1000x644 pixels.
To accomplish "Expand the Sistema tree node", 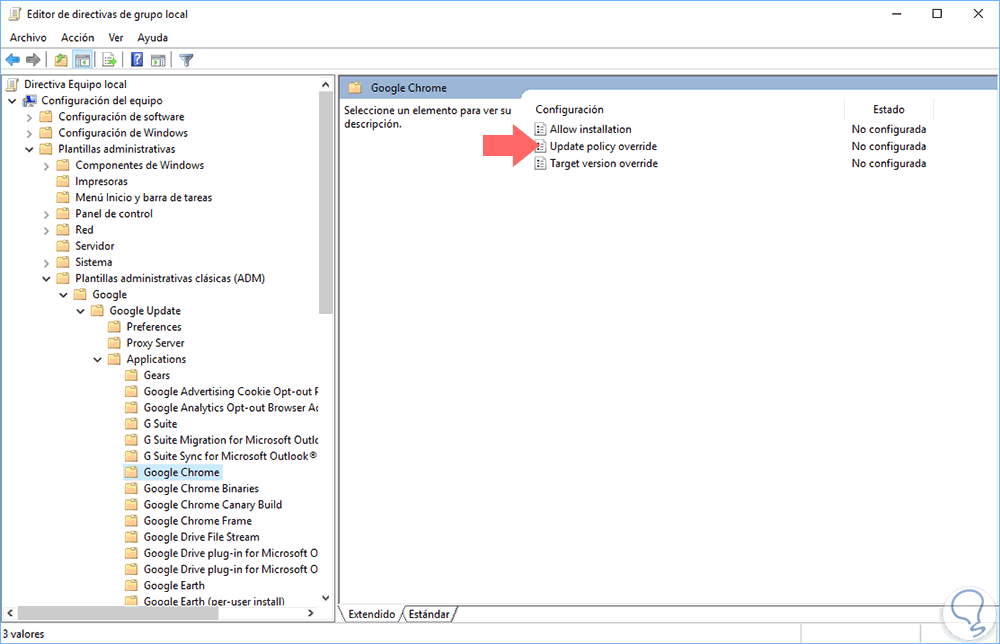I will pyautogui.click(x=47, y=263).
